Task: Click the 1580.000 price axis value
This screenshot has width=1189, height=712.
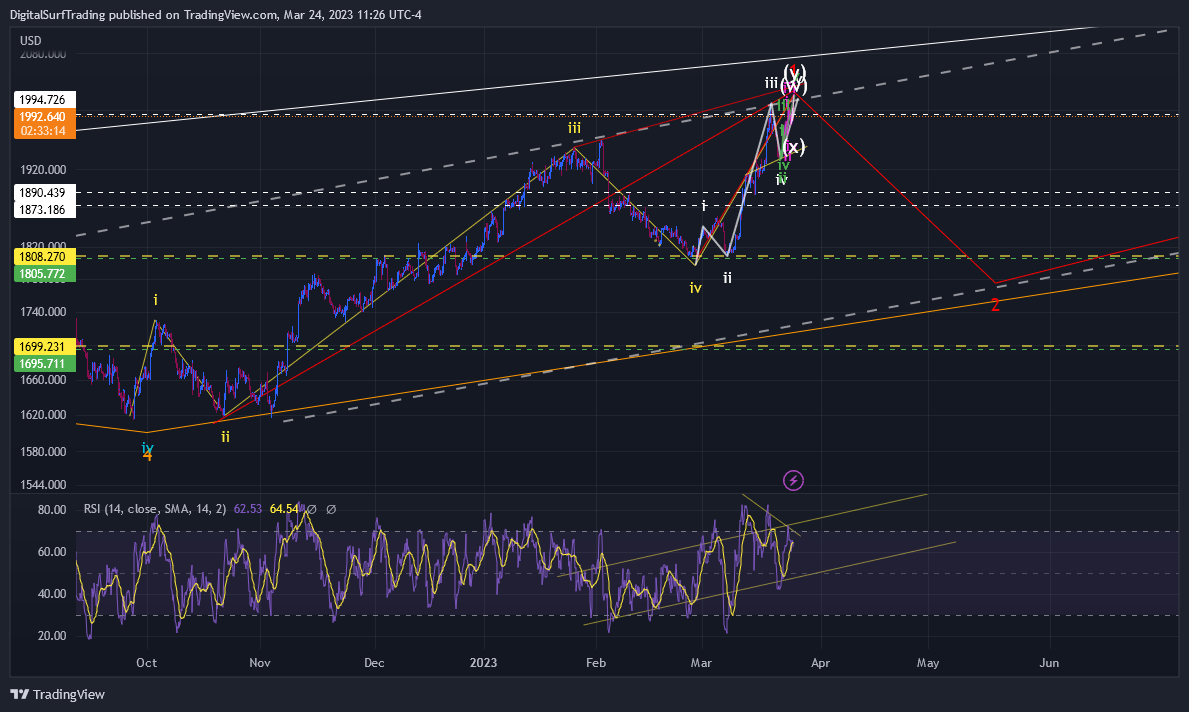Action: (42, 451)
